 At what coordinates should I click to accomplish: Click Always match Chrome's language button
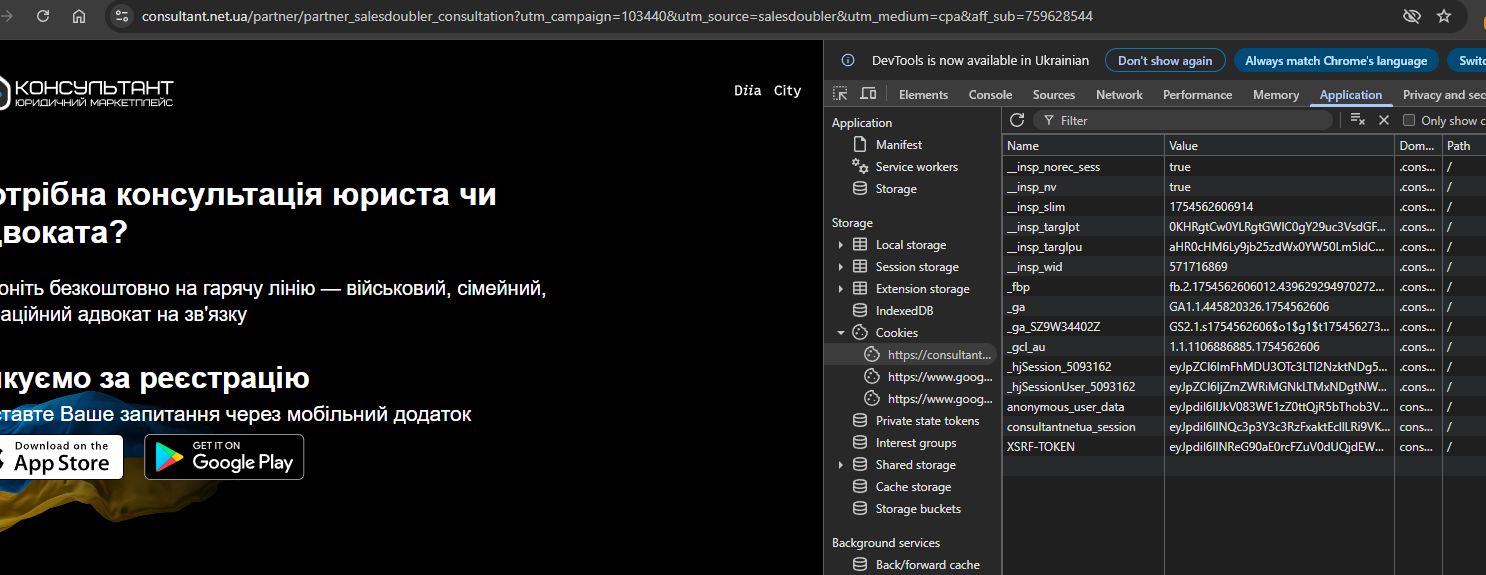(1336, 61)
